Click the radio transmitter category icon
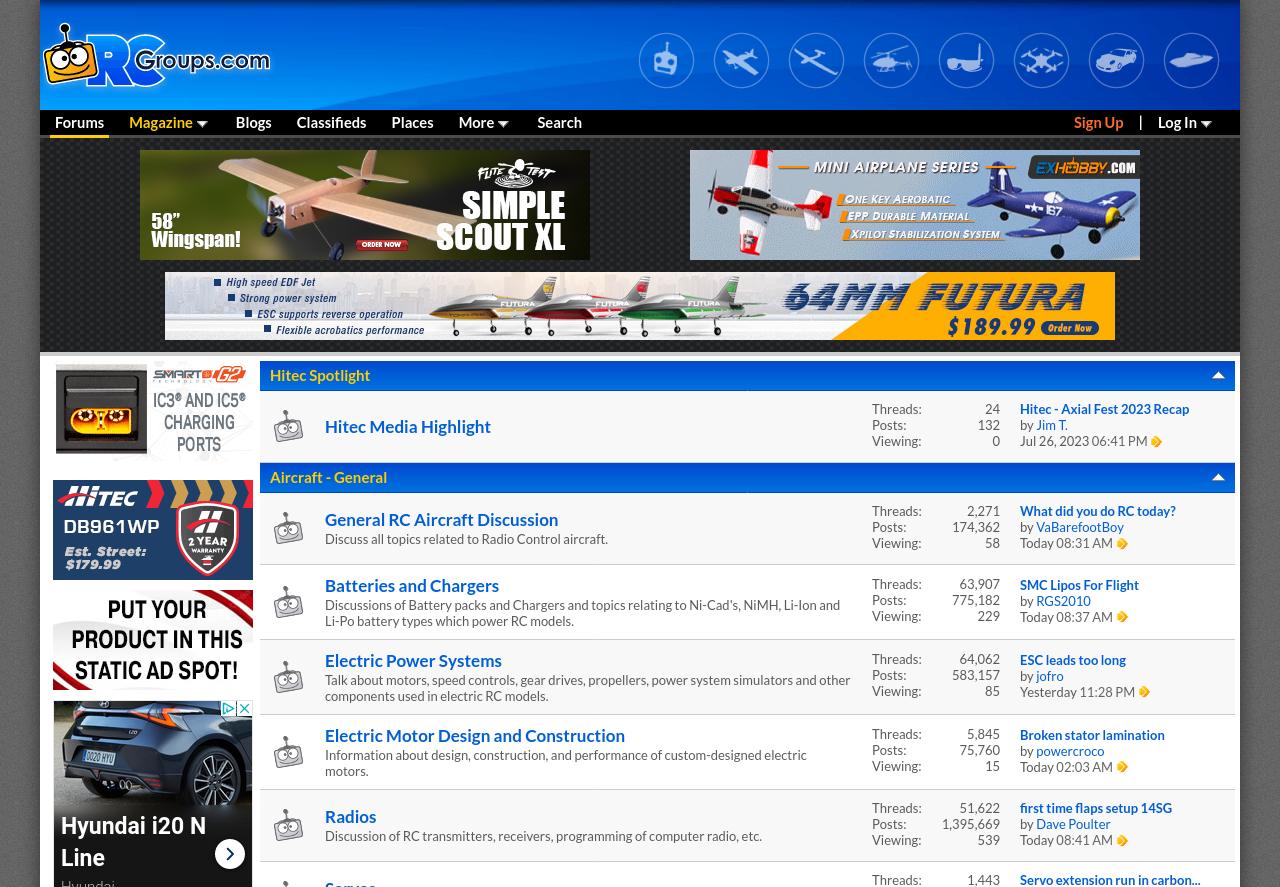Viewport: 1280px width, 887px height. click(x=666, y=60)
